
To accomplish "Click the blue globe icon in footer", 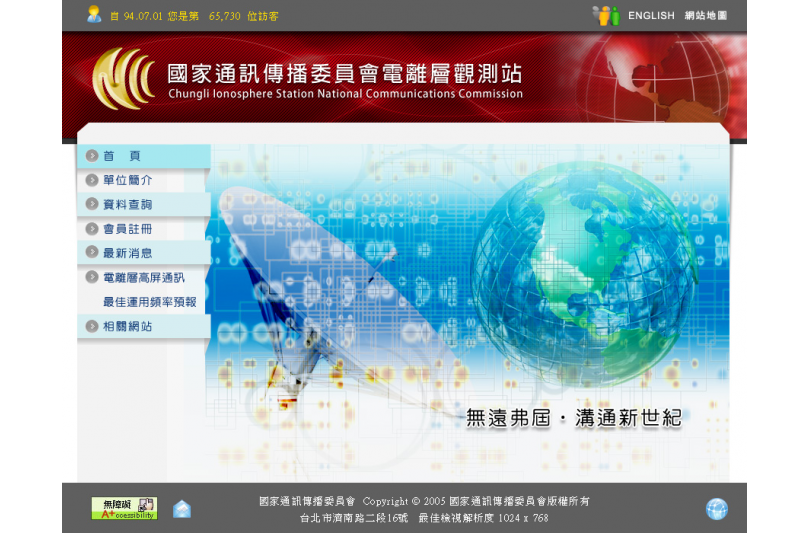I will click(x=716, y=509).
